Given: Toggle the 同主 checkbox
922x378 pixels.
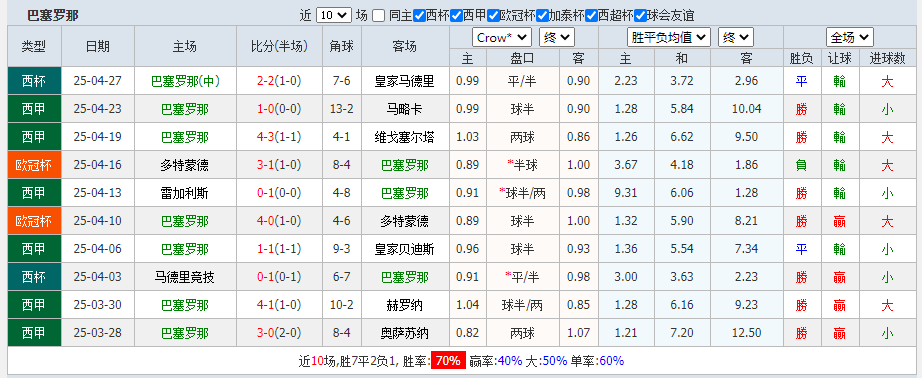Looking at the screenshot, I should click(x=379, y=16).
